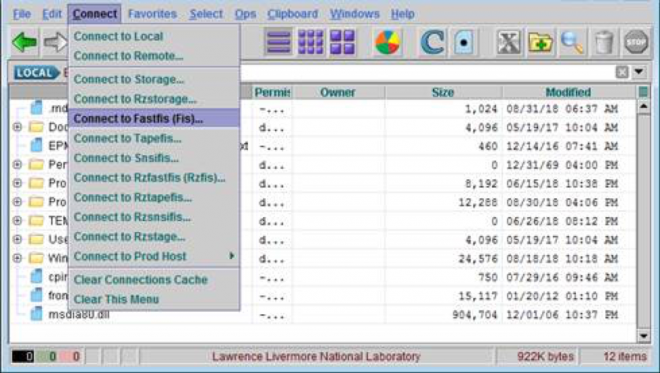This screenshot has height=373, width=660.
Task: Click the new folder icon with plus
Action: (540, 42)
